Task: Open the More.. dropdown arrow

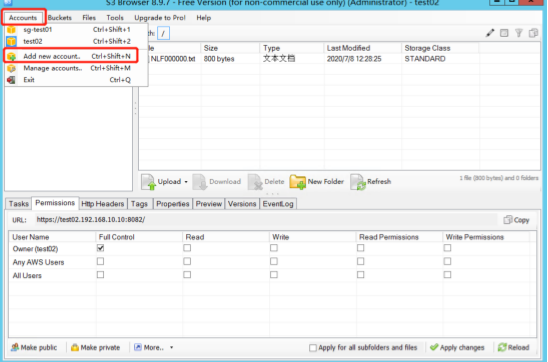Action: pos(172,348)
